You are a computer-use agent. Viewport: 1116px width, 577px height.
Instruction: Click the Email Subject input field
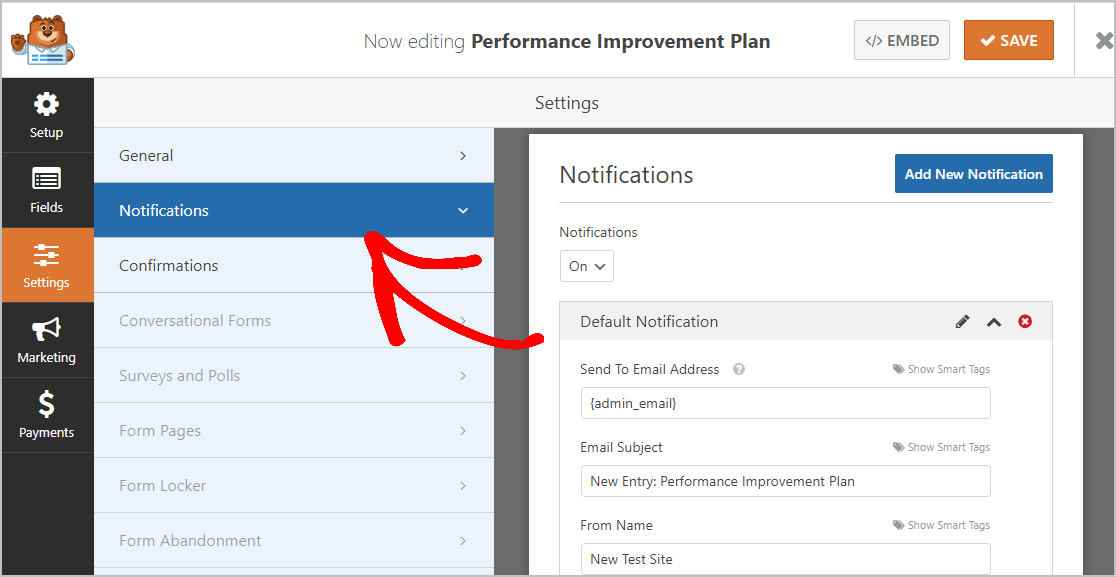[786, 481]
